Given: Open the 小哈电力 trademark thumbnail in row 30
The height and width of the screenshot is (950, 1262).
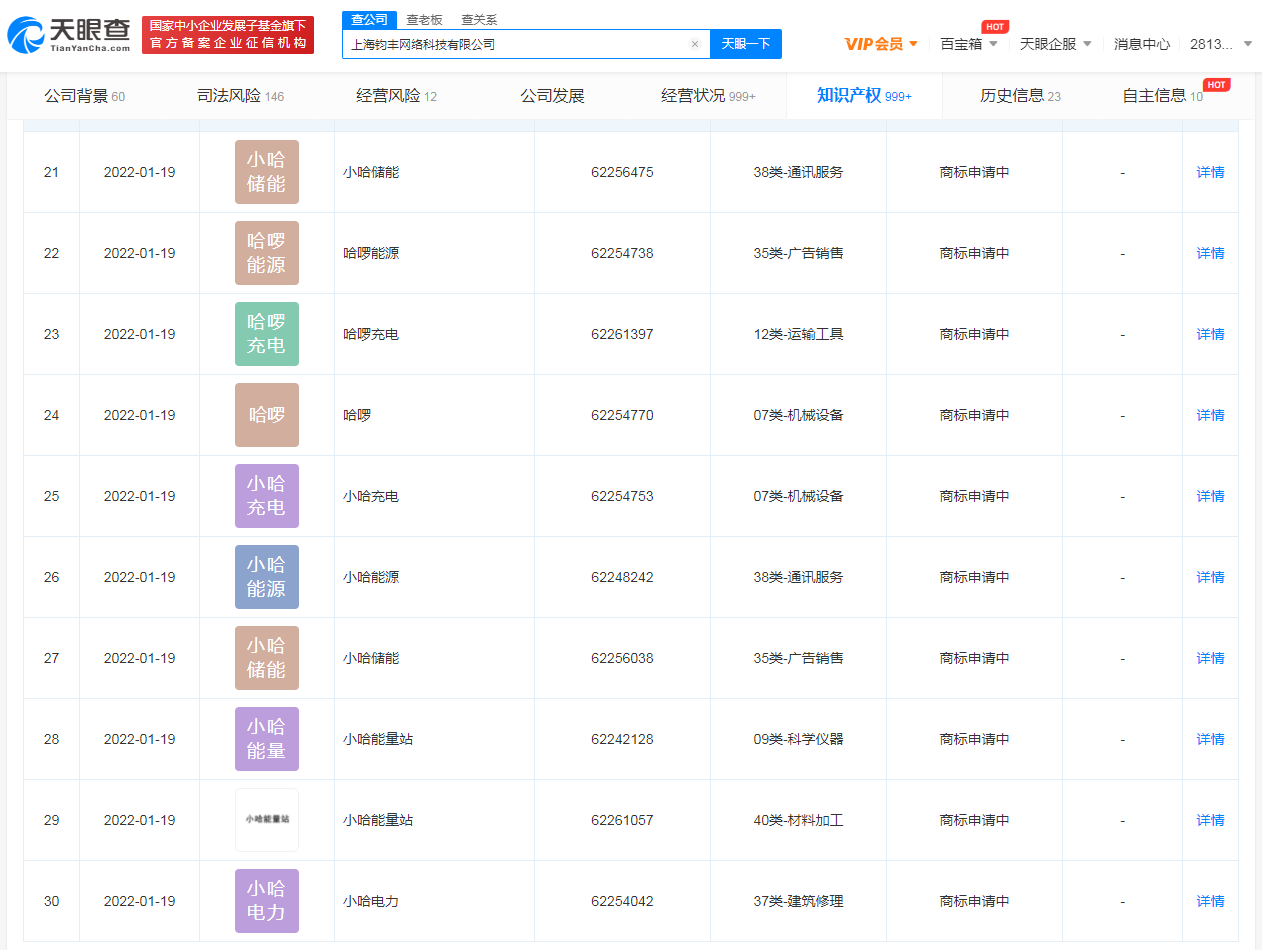Looking at the screenshot, I should click(267, 901).
